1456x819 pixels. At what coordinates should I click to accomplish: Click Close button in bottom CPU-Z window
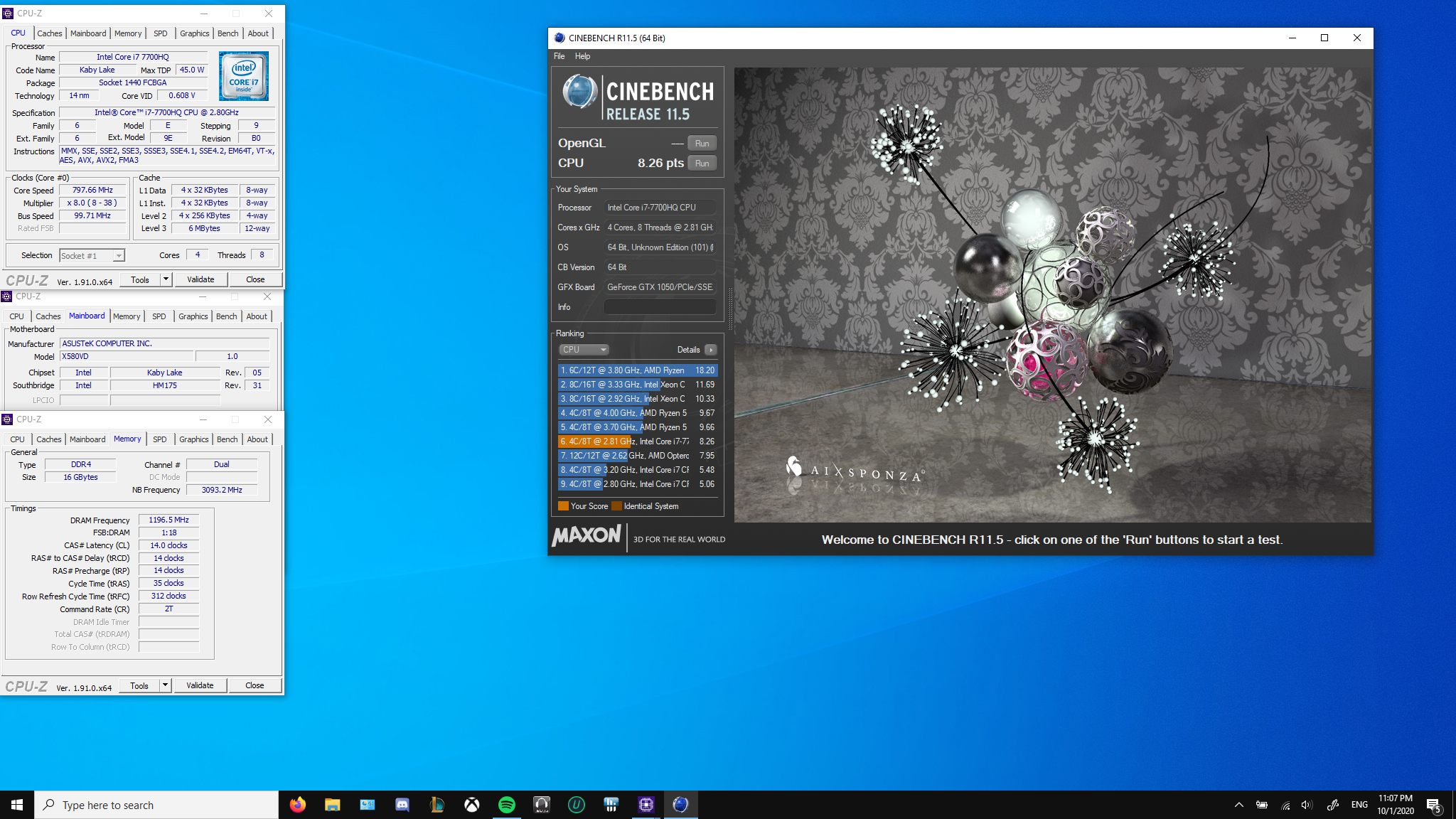pyautogui.click(x=255, y=685)
